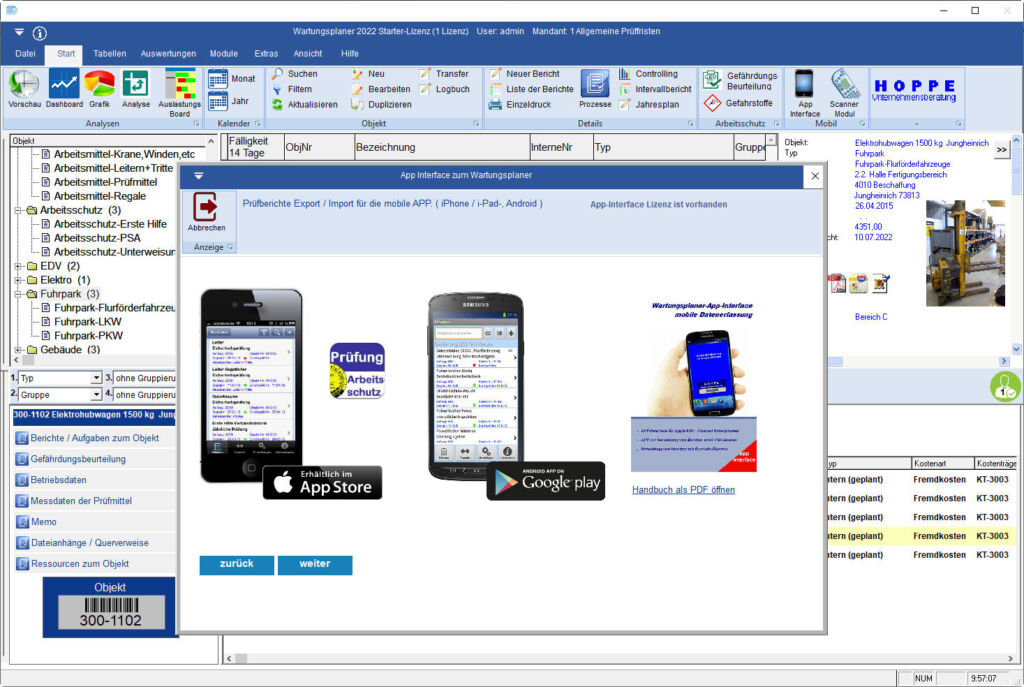Click the Prozesse icon in Details
This screenshot has width=1024, height=687.
[595, 88]
